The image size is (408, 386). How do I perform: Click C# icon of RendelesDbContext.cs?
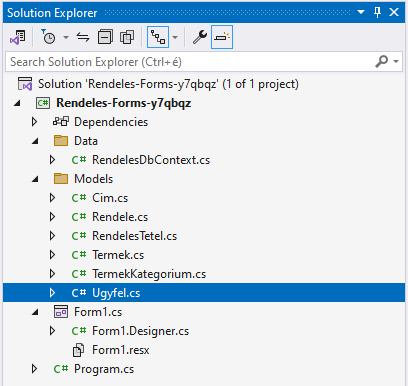(x=79, y=160)
